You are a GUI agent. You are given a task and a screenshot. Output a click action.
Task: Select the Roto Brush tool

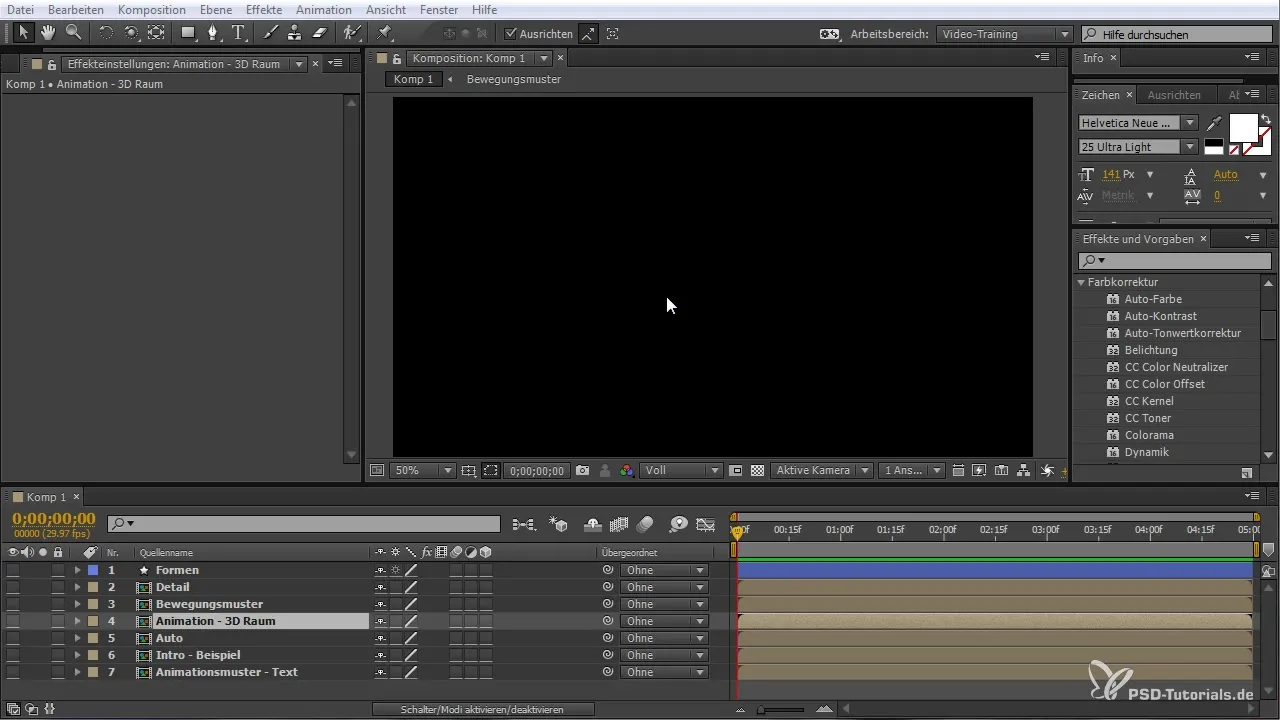click(352, 33)
